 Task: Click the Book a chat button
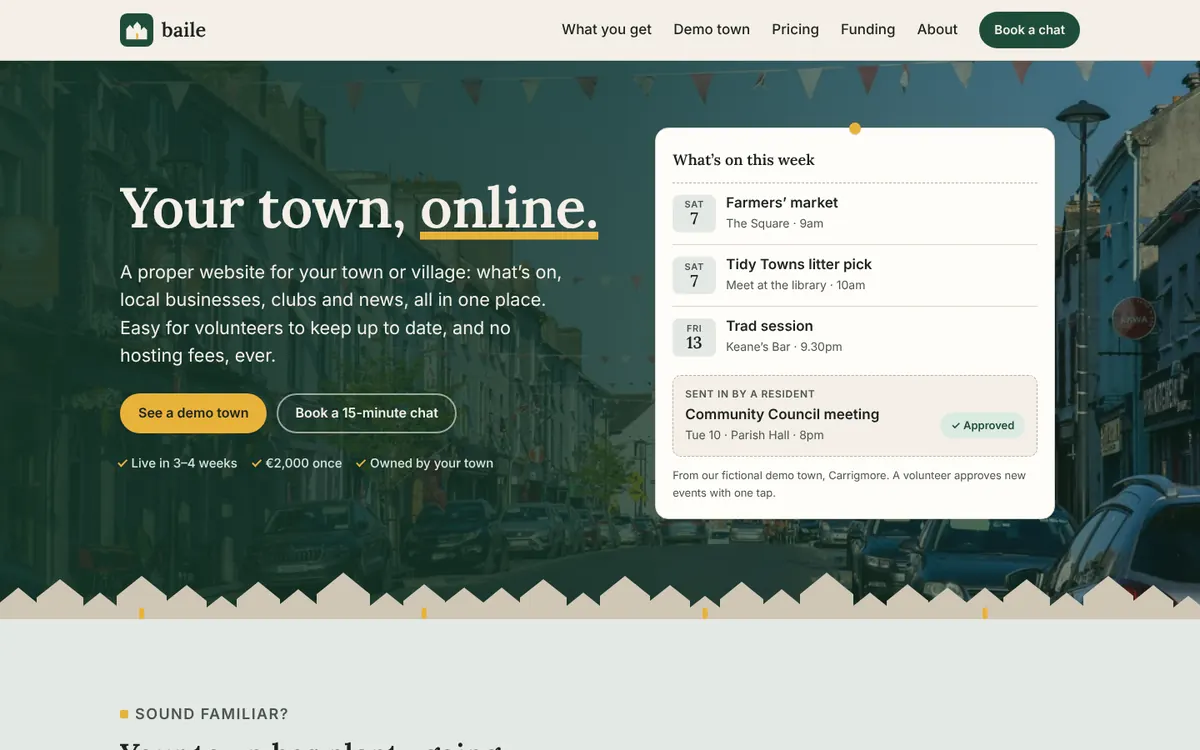(1029, 30)
